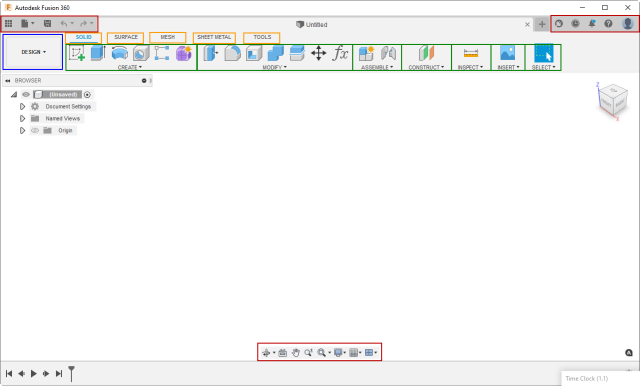Collapse the BROWSER panel arrows
Screen dimensions: 640x386
click(7, 81)
